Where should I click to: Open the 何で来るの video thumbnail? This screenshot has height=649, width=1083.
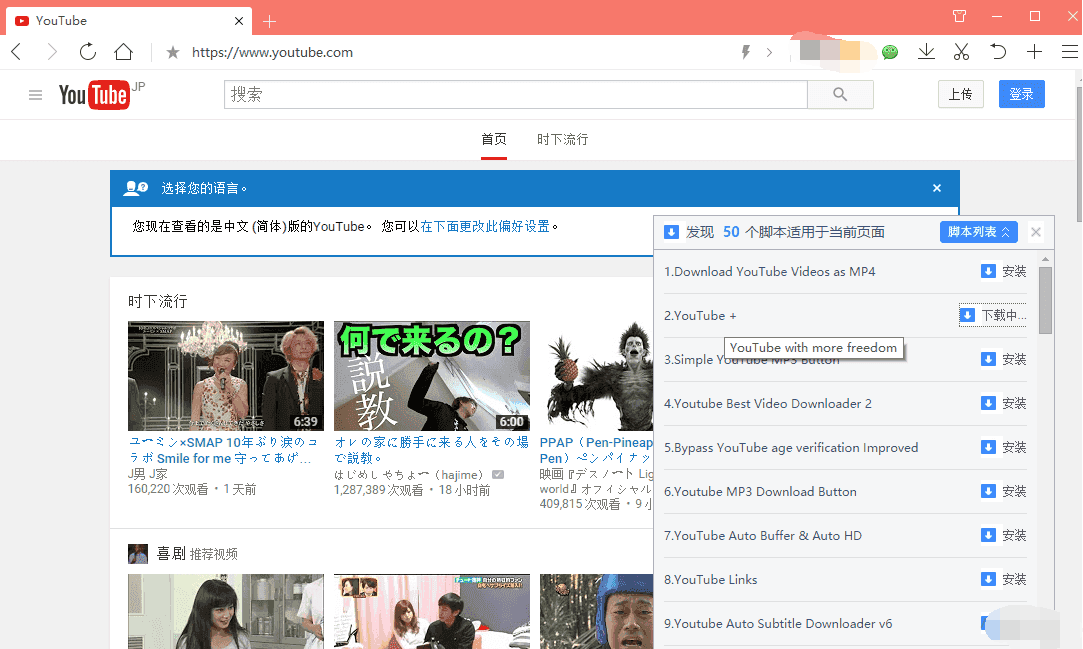(x=432, y=376)
